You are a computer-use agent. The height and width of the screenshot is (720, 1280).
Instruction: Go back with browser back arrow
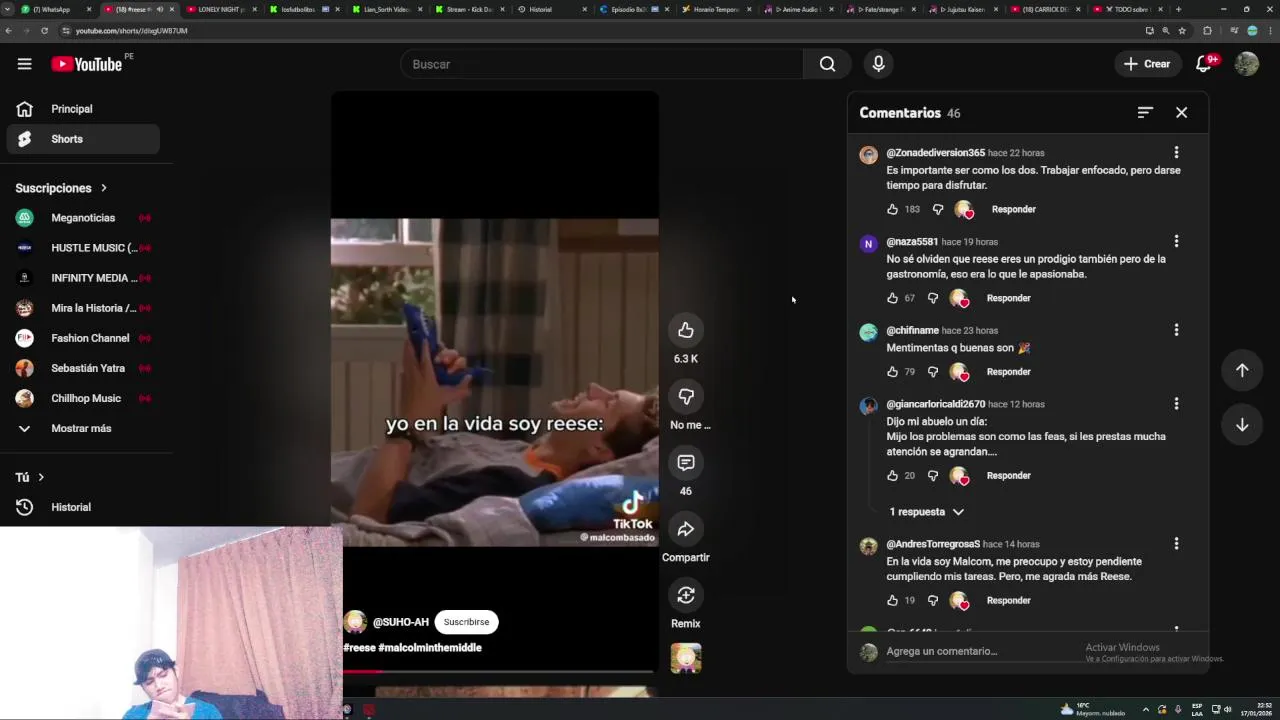pos(8,31)
